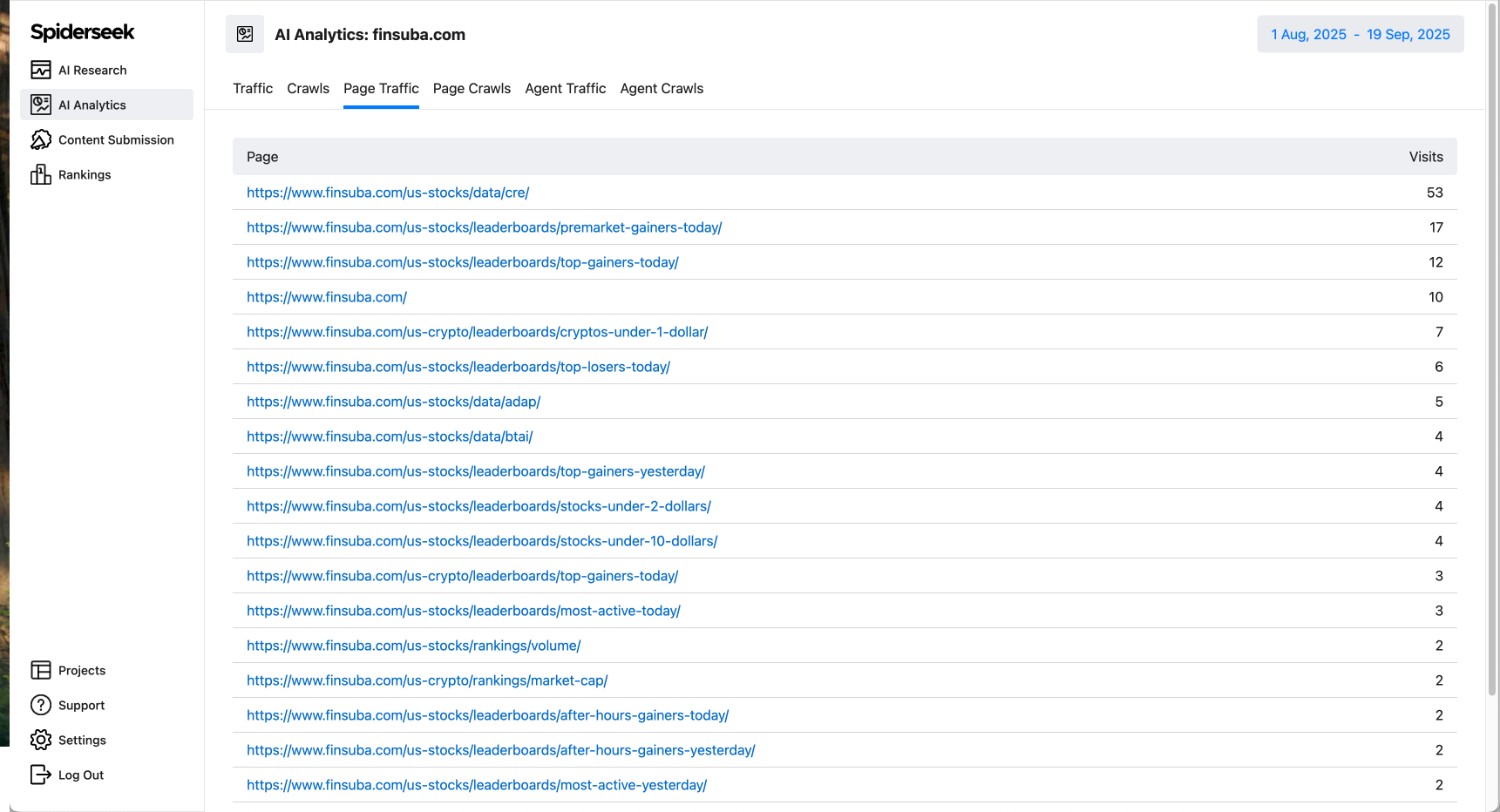Open the top-gainers-yesterday link

tap(476, 471)
